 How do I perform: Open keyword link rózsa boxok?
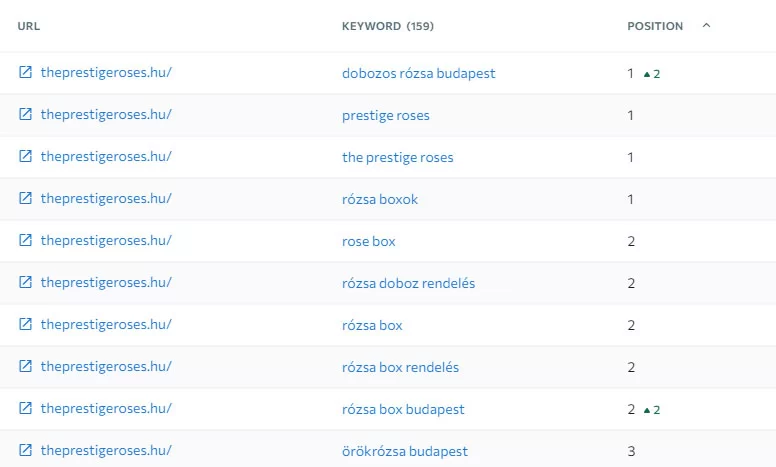[380, 199]
